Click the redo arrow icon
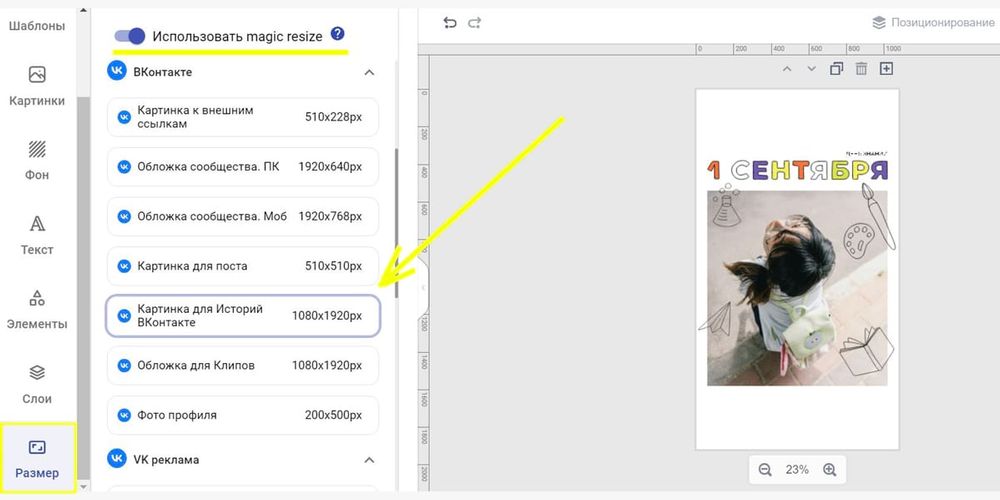1000x500 pixels. tap(475, 22)
